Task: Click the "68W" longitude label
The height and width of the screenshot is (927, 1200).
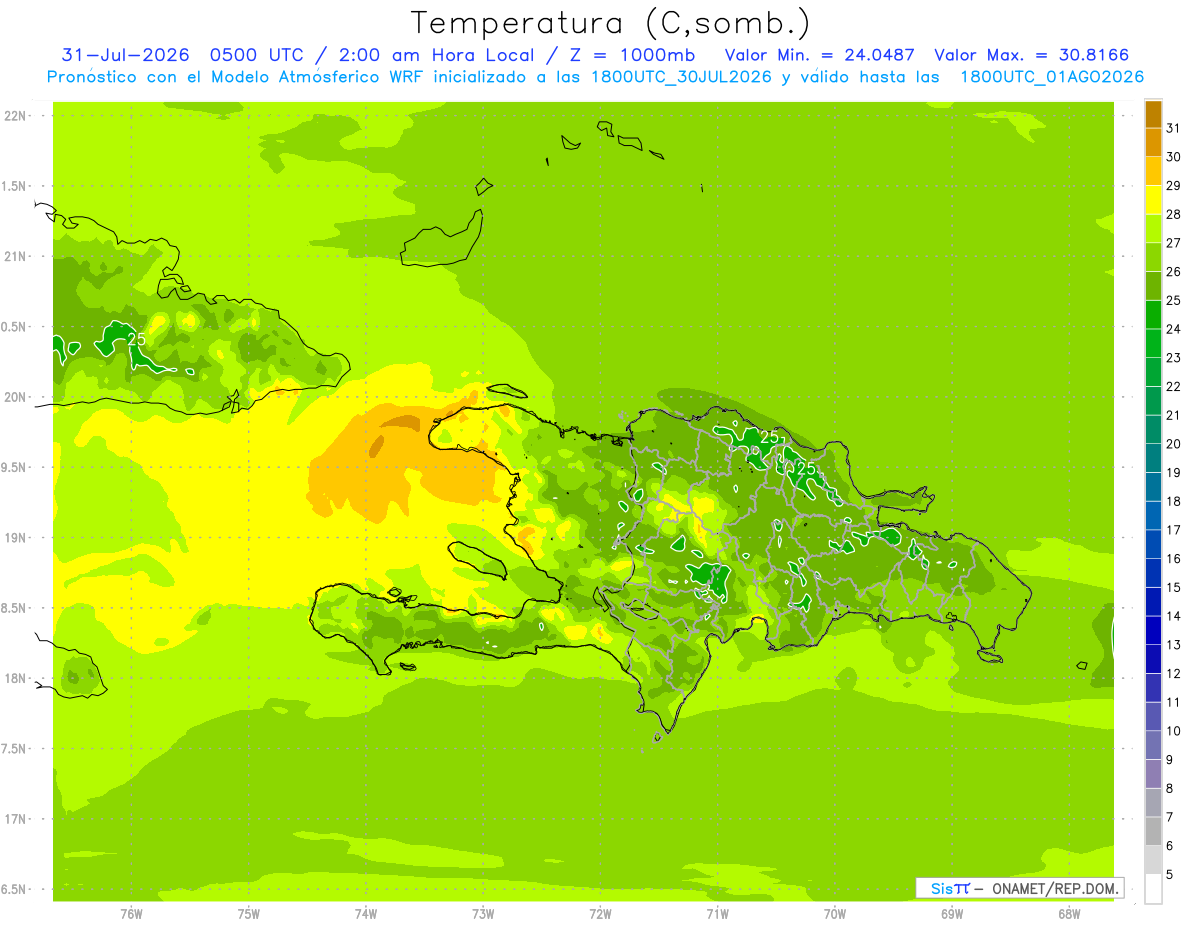Action: tap(1069, 914)
